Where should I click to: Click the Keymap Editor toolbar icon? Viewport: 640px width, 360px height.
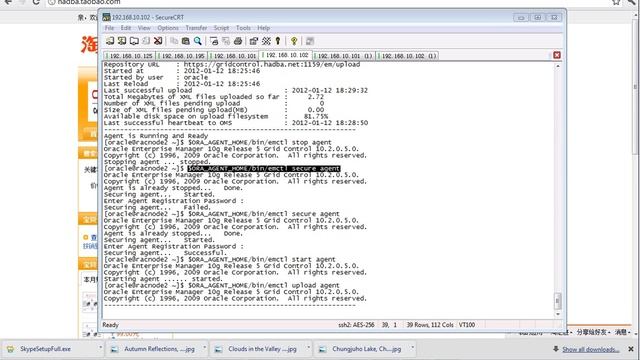point(266,41)
